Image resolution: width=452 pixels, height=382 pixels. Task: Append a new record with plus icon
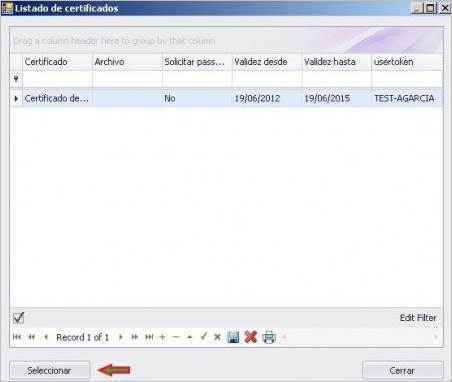coord(162,337)
